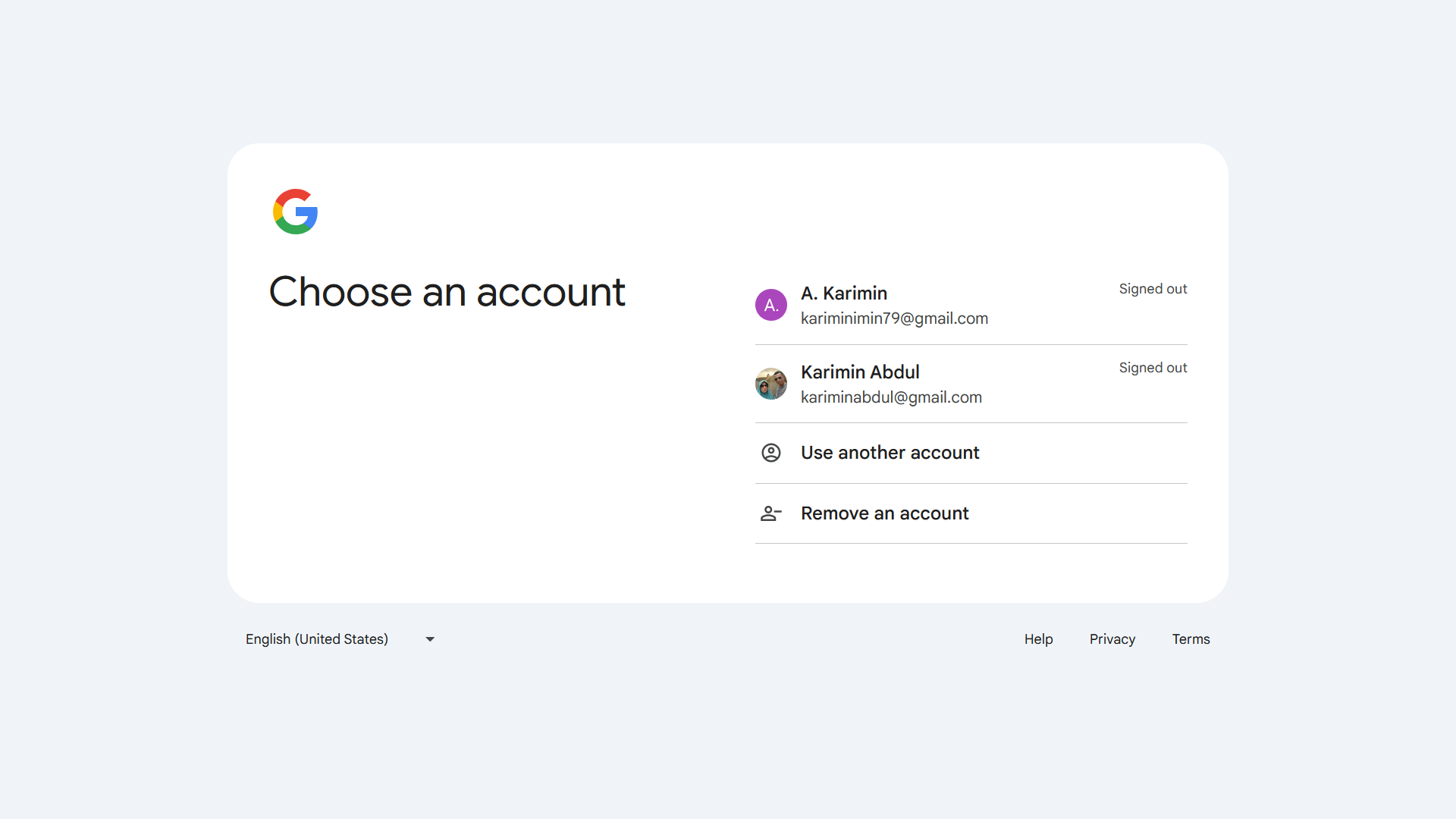Viewport: 1456px width, 819px height.
Task: Click the purple A. avatar icon
Action: coord(770,305)
